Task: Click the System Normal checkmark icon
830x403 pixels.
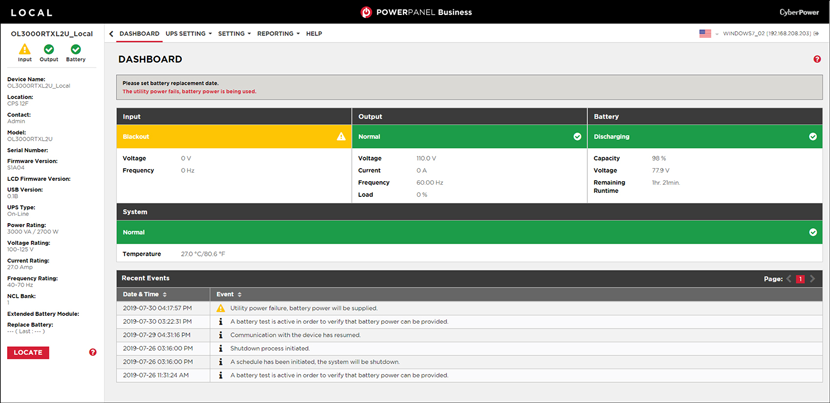Action: [x=814, y=232]
